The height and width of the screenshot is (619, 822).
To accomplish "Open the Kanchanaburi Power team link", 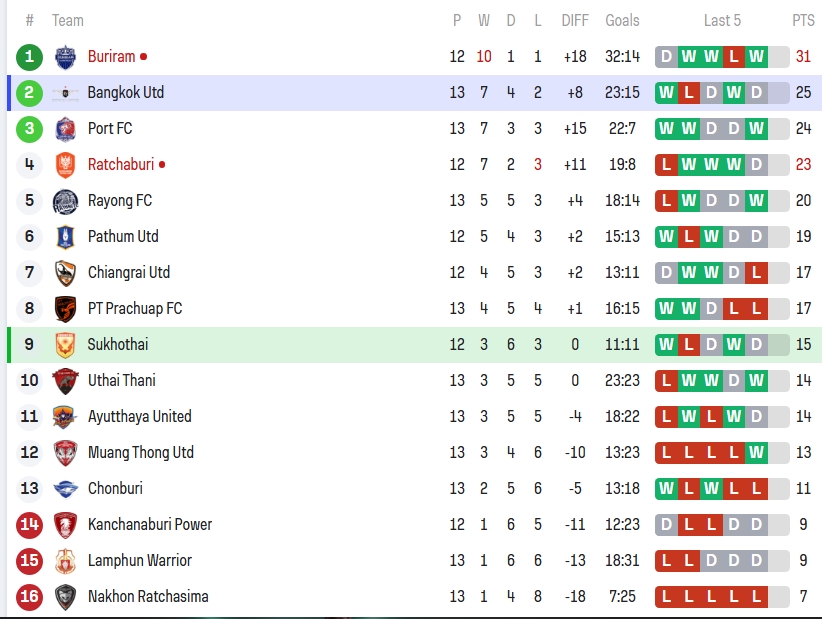I will coord(149,525).
